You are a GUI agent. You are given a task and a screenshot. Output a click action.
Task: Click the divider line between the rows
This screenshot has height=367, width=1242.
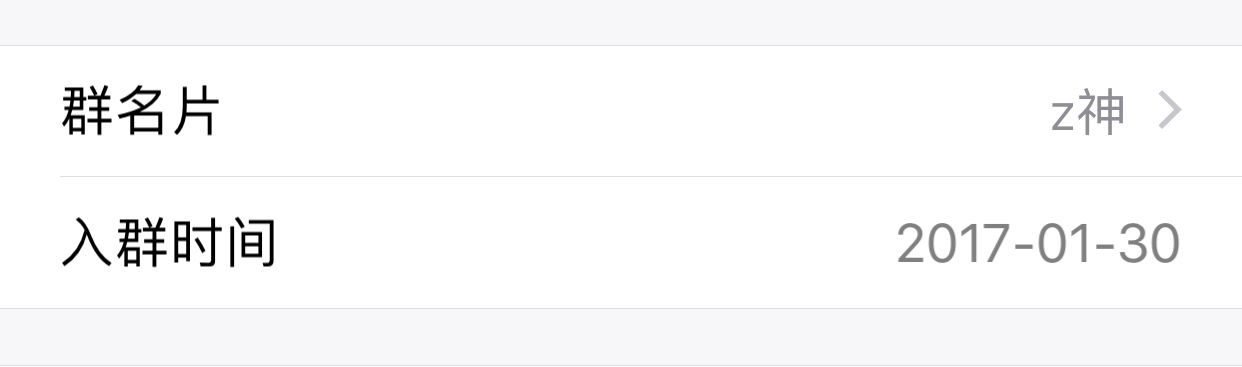[x=651, y=176]
